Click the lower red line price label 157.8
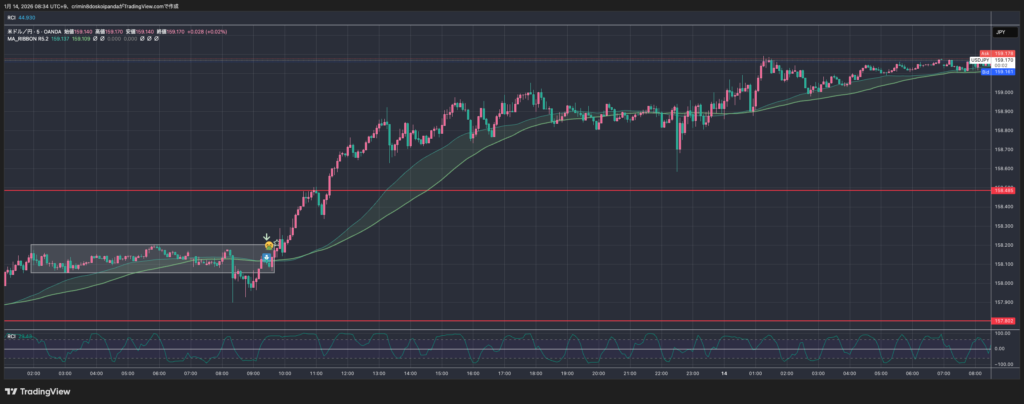This screenshot has height=404, width=1024. coord(1001,321)
